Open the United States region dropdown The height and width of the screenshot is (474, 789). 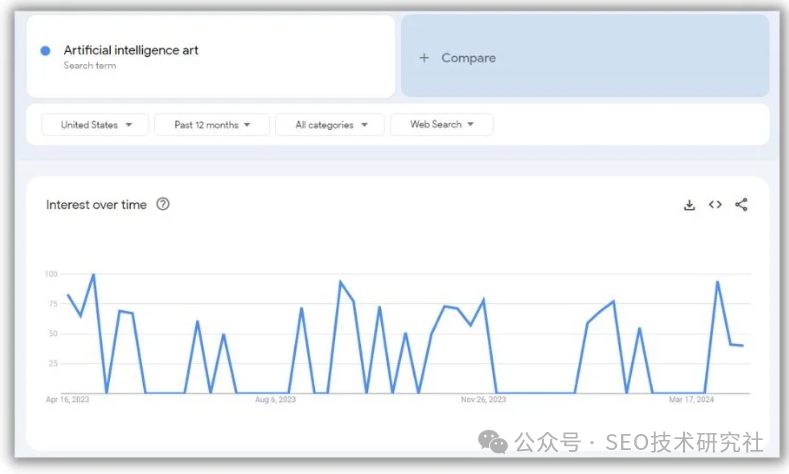[x=96, y=125]
